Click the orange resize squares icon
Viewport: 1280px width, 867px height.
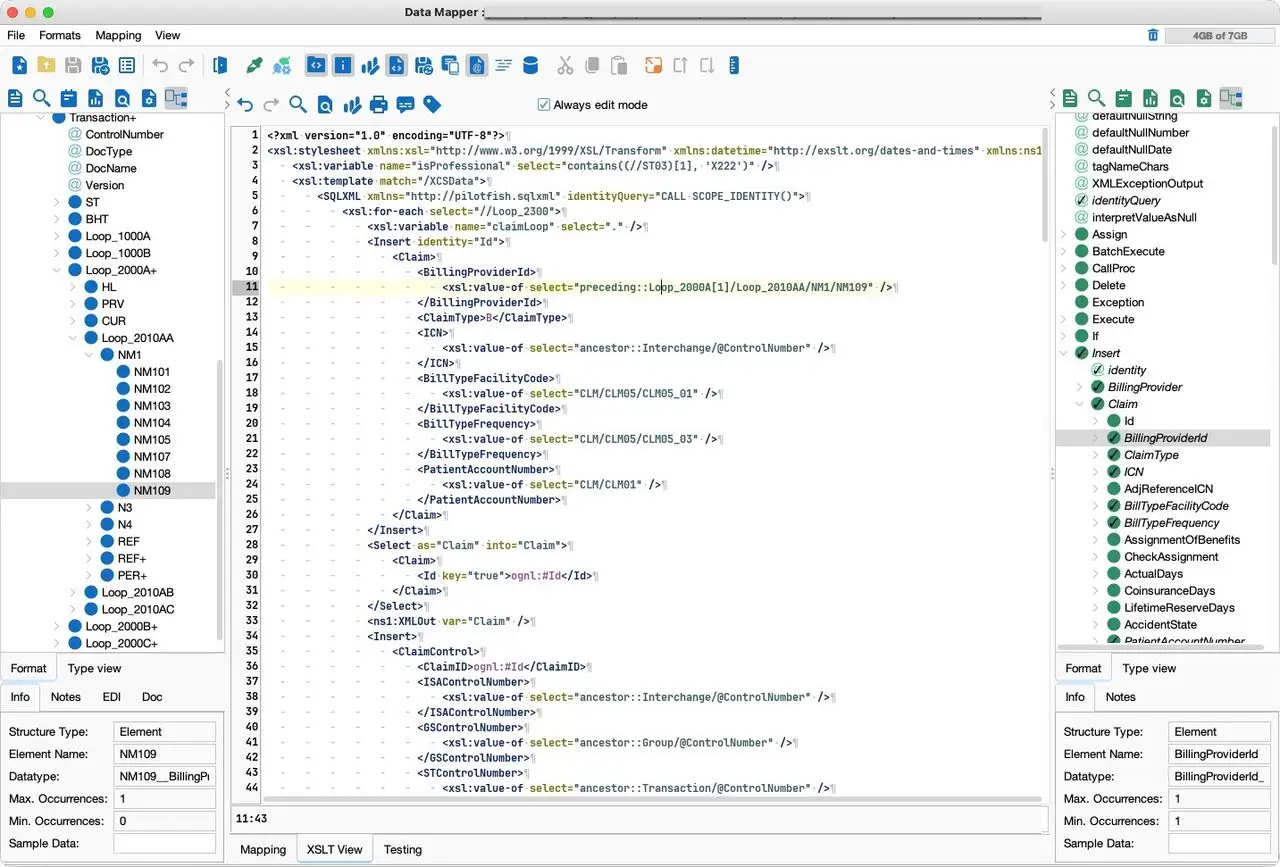click(x=653, y=66)
